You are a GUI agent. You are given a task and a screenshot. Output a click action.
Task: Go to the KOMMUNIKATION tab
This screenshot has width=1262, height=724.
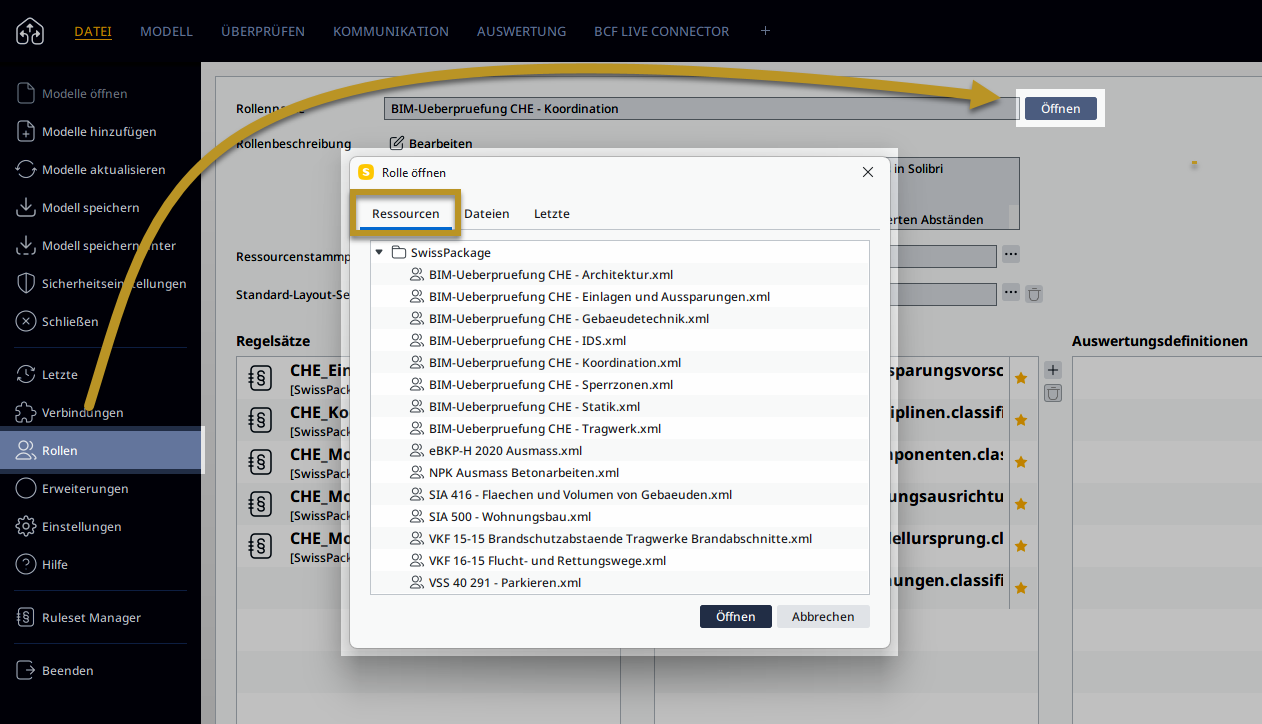coord(391,31)
